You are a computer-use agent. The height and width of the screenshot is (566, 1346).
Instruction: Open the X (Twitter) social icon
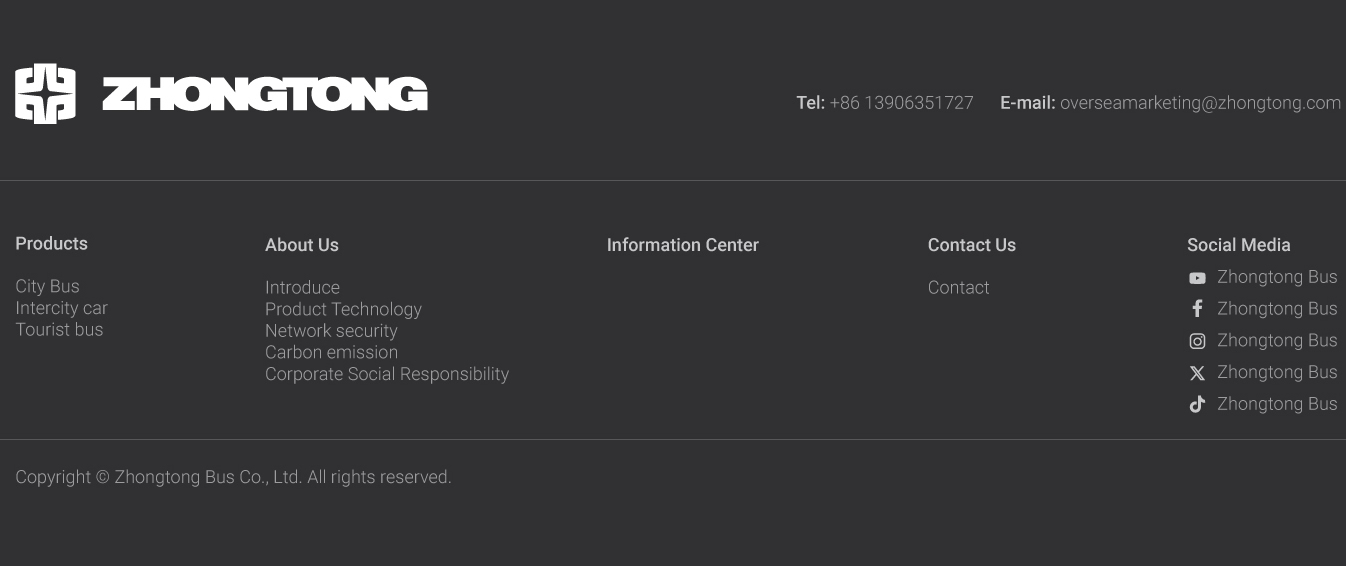click(1197, 373)
